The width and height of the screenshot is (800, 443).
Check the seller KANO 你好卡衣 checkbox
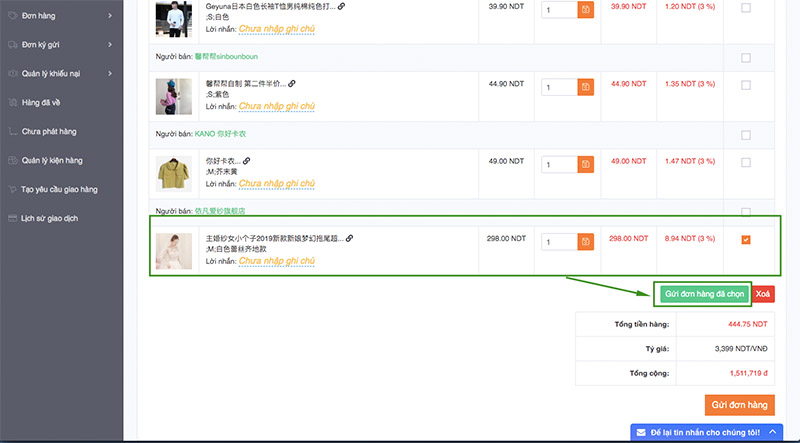click(x=746, y=135)
